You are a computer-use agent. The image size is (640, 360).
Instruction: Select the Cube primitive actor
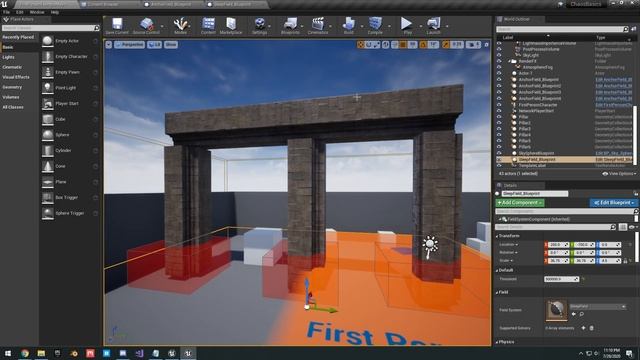tap(48, 119)
